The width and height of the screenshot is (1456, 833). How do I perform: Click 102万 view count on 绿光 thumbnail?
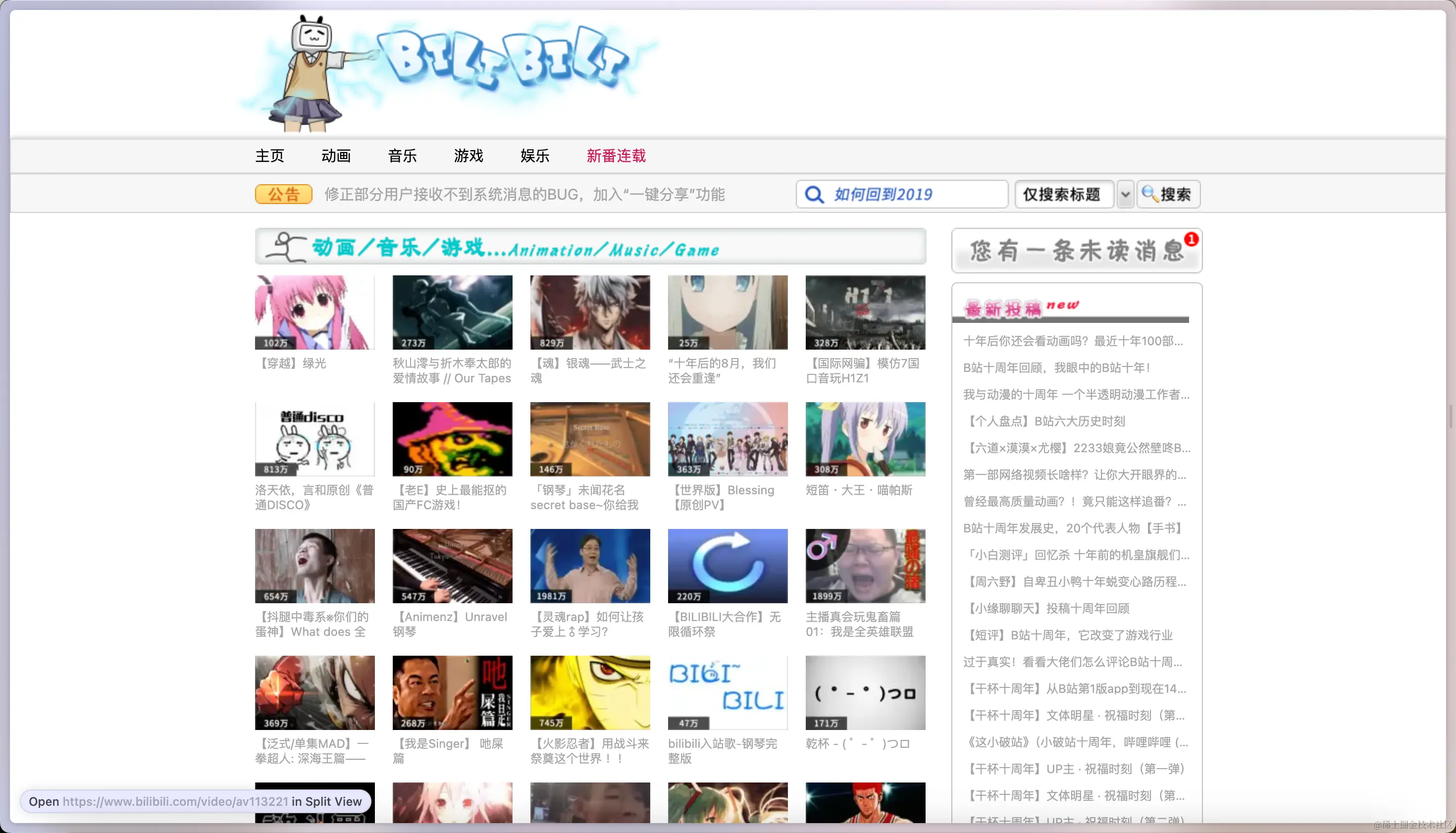276,343
